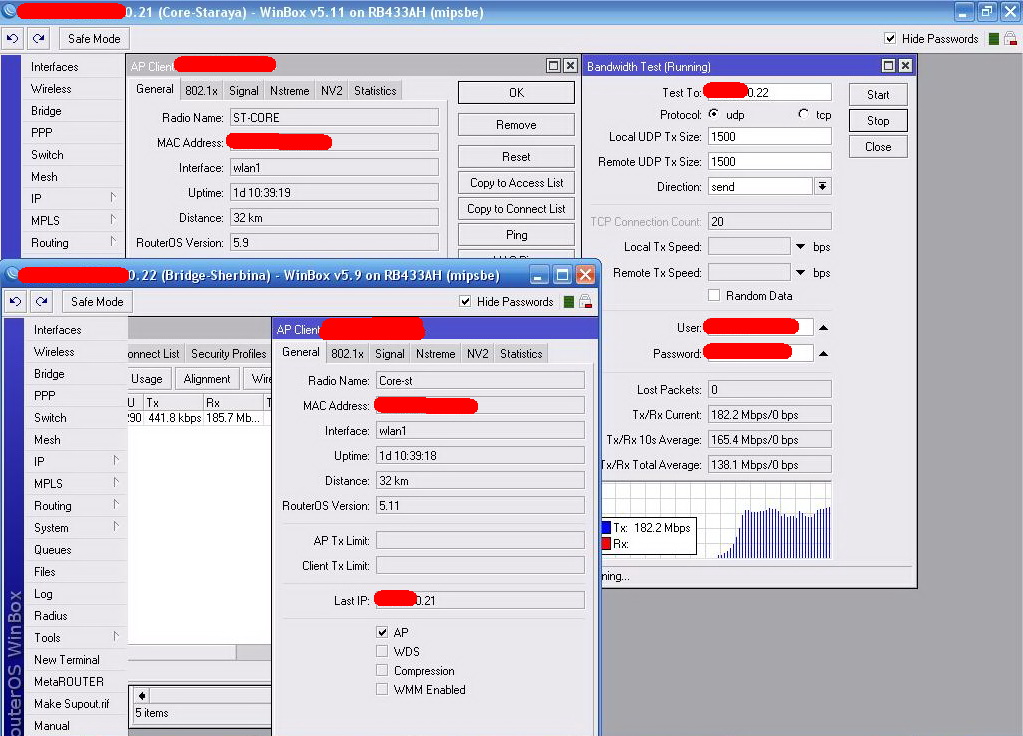1023x736 pixels.
Task: Switch to Signal tab in lower AP Client
Action: [x=390, y=354]
